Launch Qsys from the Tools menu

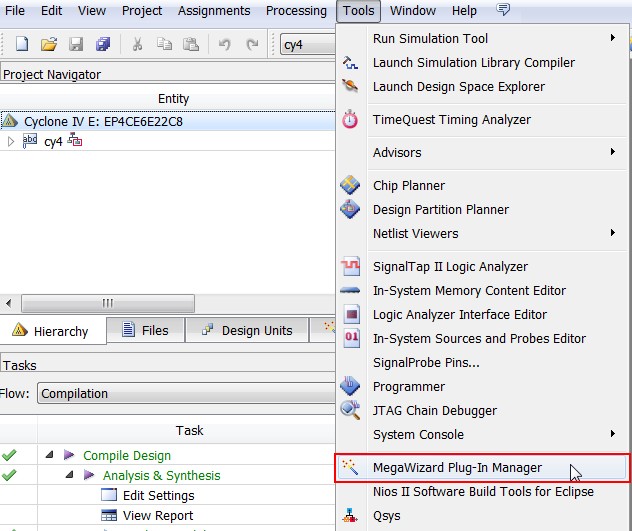pos(388,516)
